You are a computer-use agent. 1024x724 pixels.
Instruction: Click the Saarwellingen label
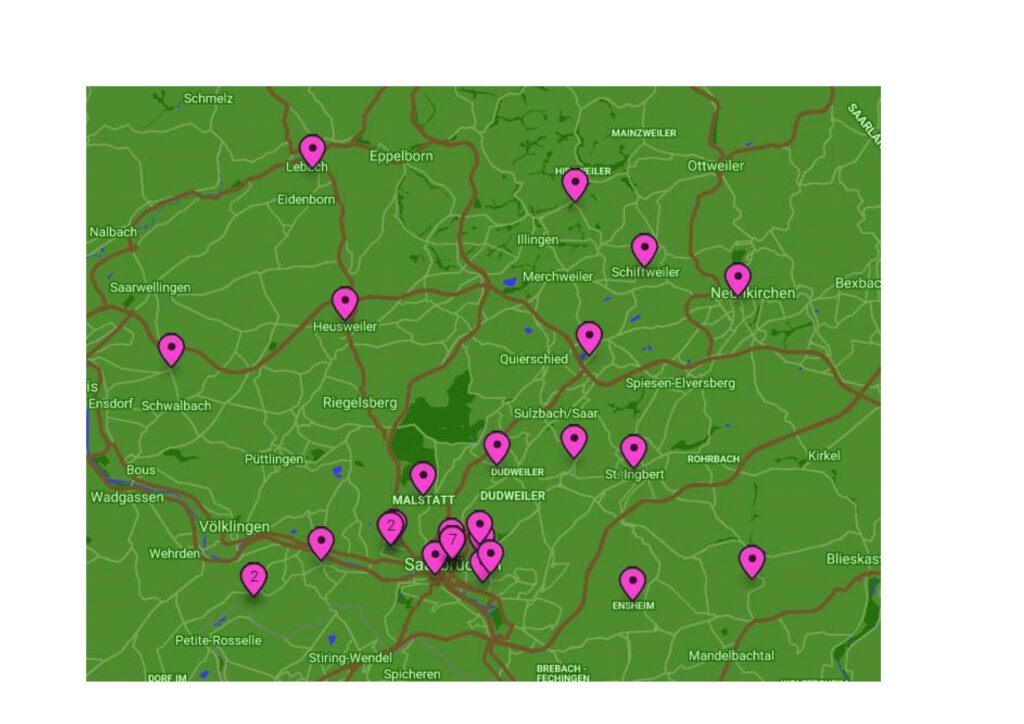(150, 287)
